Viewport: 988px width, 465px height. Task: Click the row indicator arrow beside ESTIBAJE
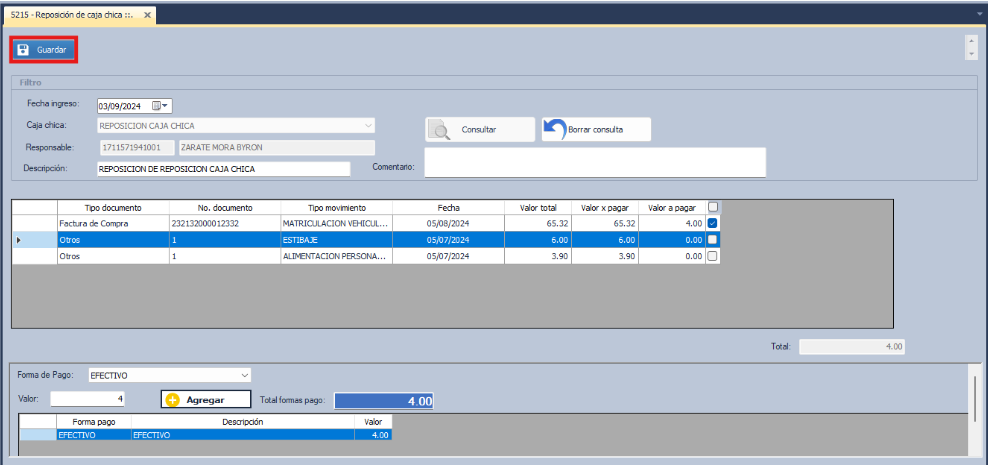click(20, 240)
